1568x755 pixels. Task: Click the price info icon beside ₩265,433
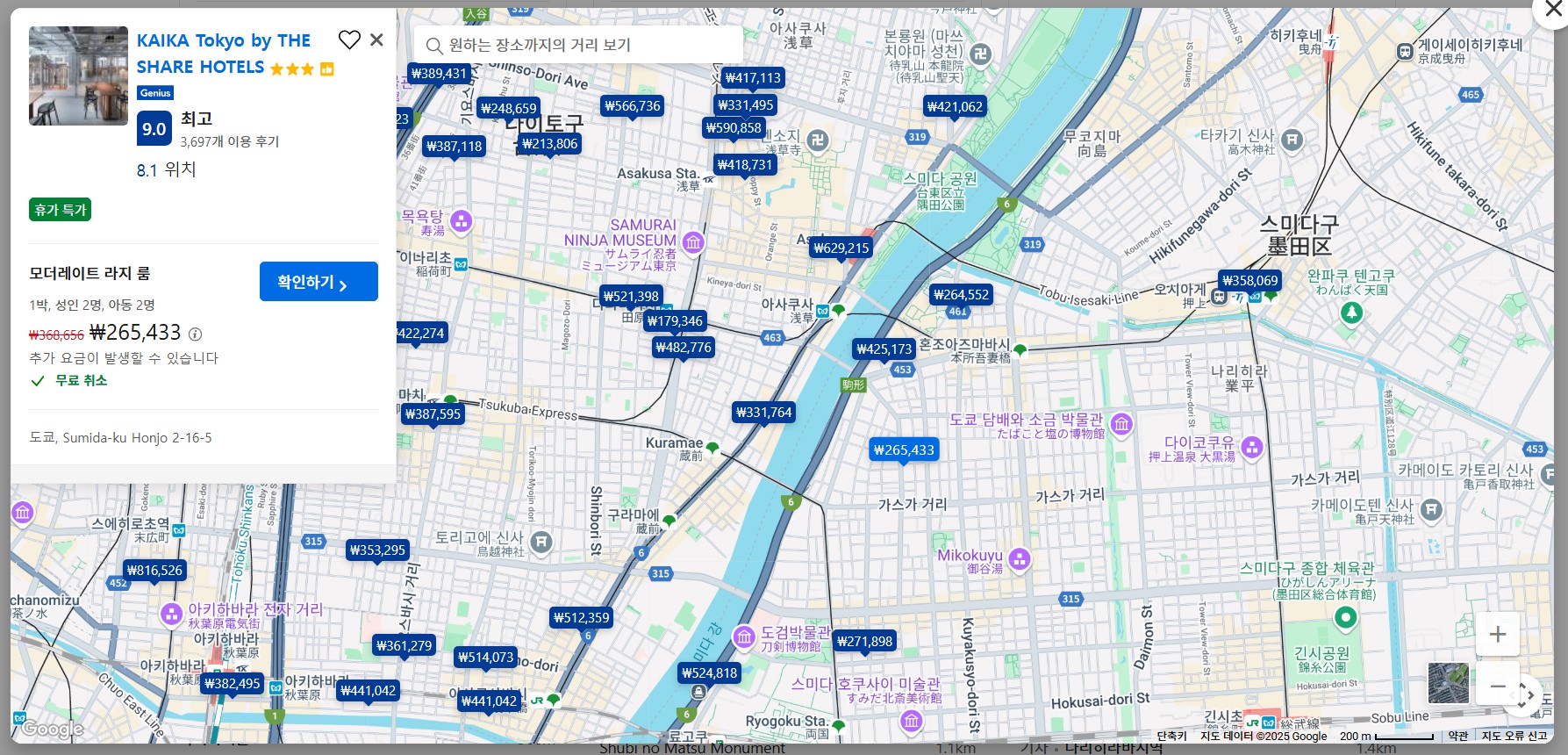click(196, 334)
